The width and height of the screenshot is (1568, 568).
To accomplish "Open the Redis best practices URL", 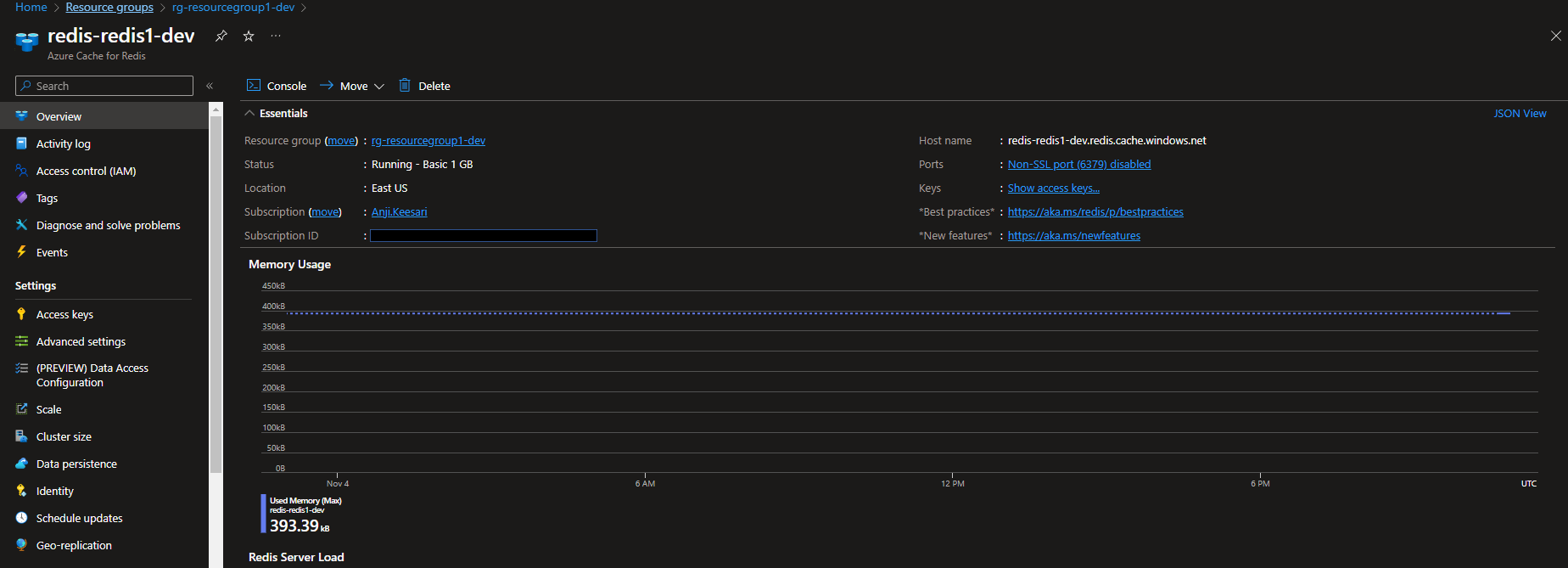I will [x=1095, y=211].
